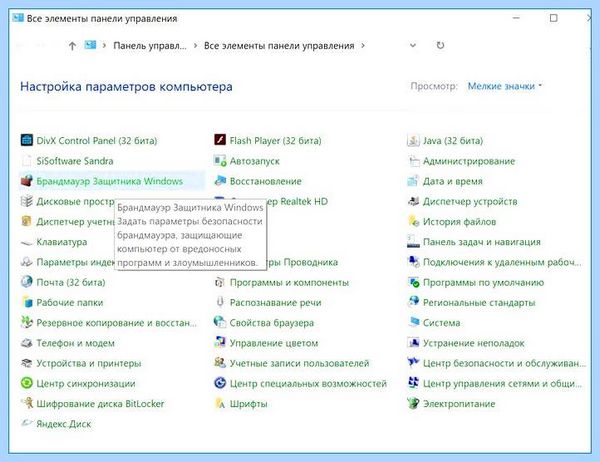Screen dimensions: 600x462
Task: Open Программы и компоненты link
Action: [x=289, y=282]
